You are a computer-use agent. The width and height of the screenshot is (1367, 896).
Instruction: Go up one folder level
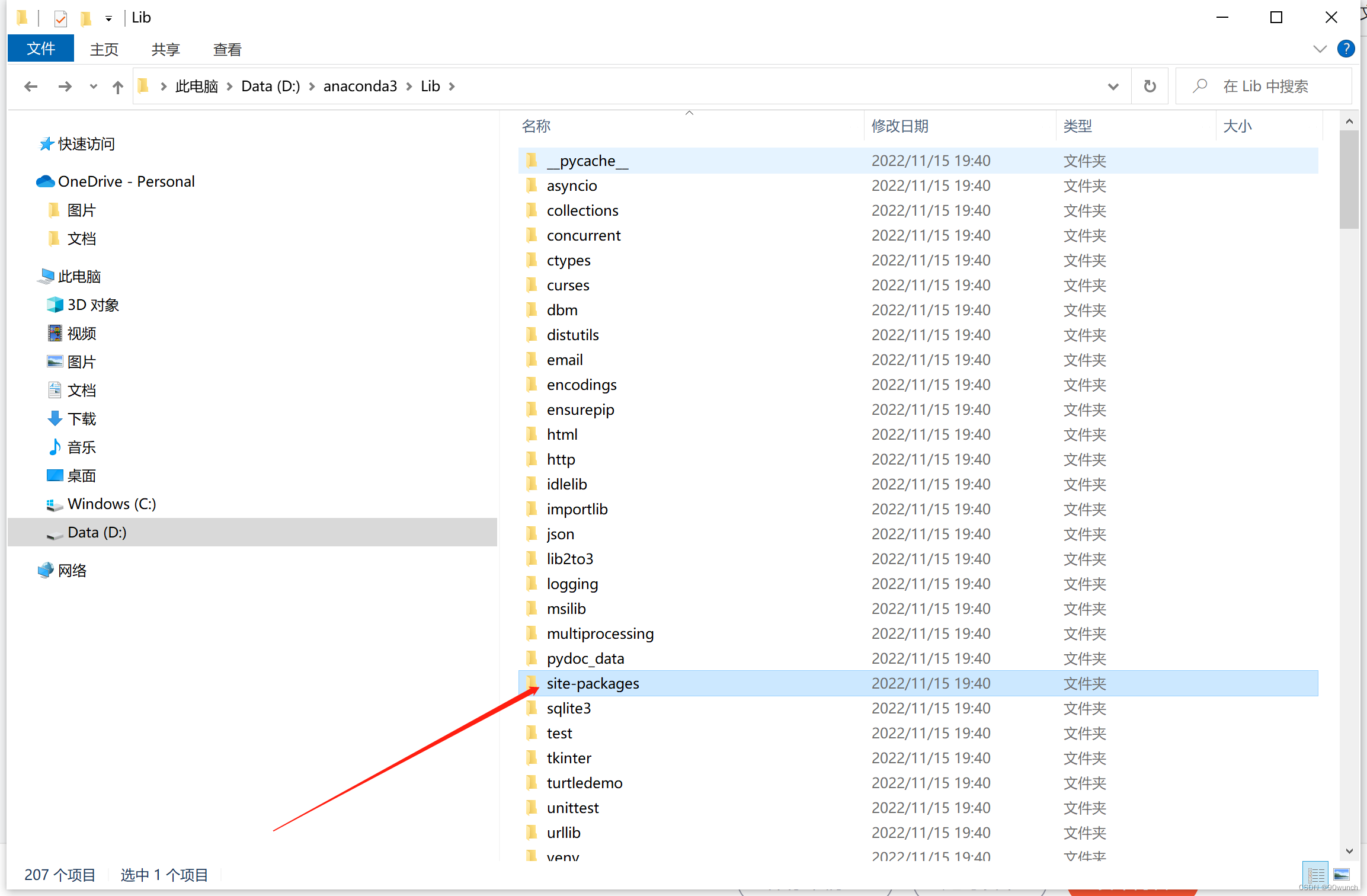pos(118,87)
